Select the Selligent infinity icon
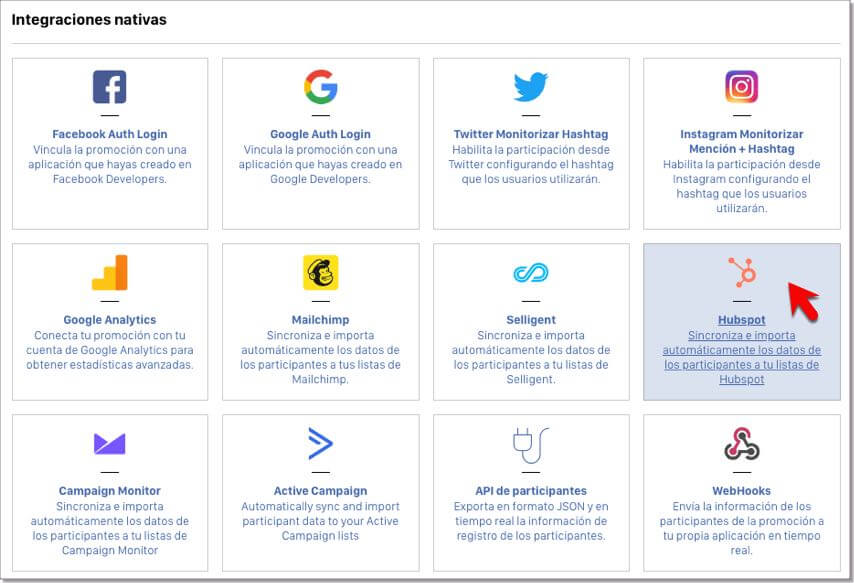This screenshot has width=854, height=583. click(531, 273)
